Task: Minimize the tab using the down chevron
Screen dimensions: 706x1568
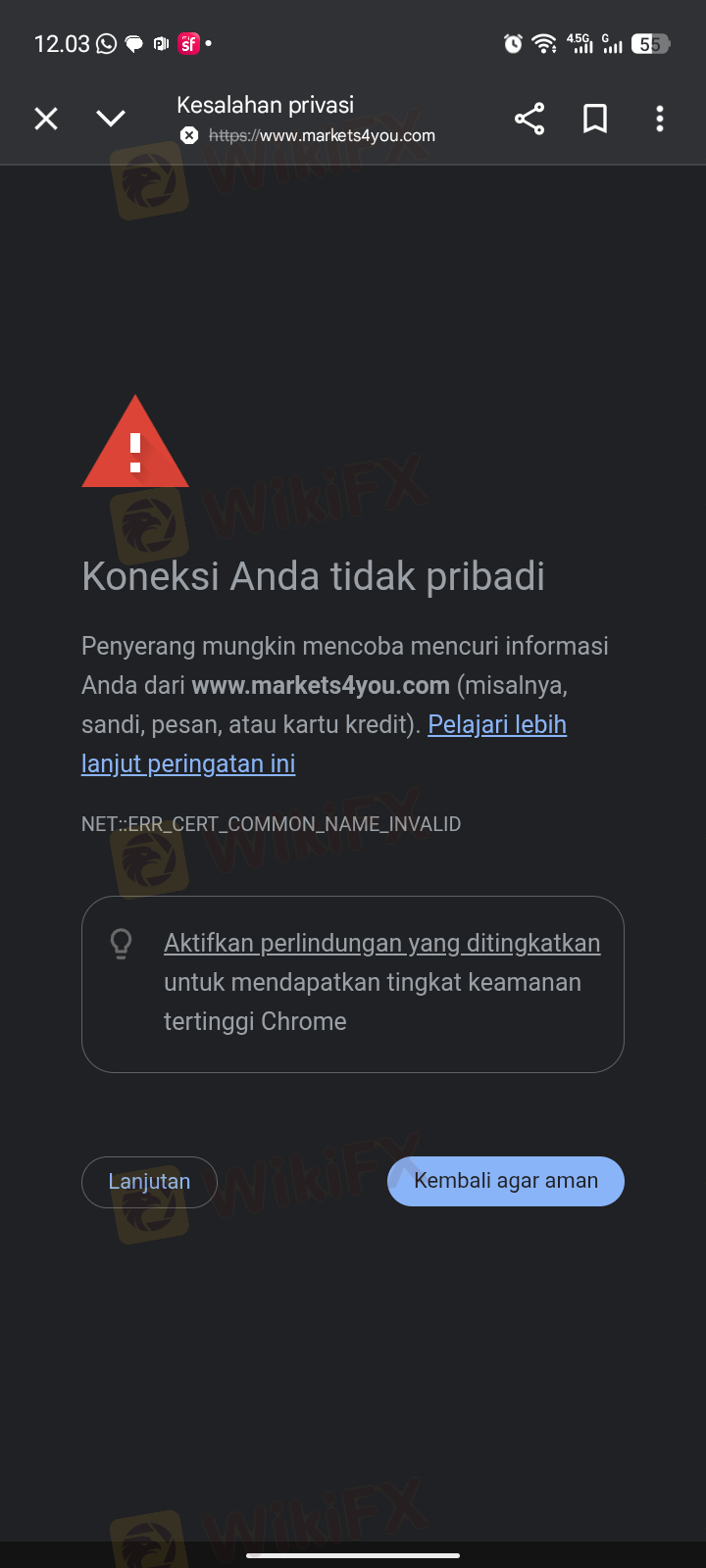Action: [x=111, y=119]
